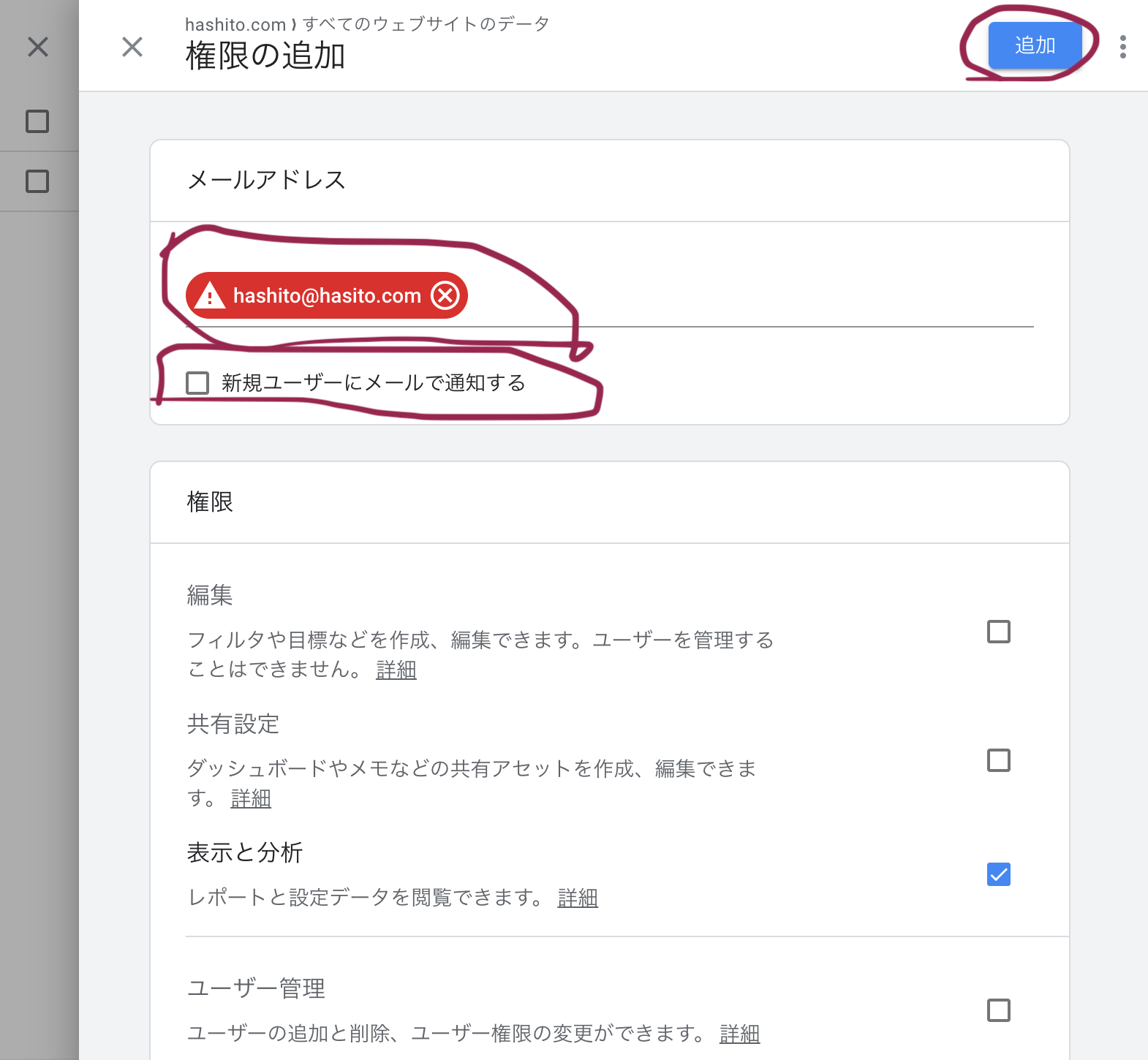Tick the upper checkbox in the gray sidebar
Image resolution: width=1148 pixels, height=1060 pixels.
pos(37,121)
